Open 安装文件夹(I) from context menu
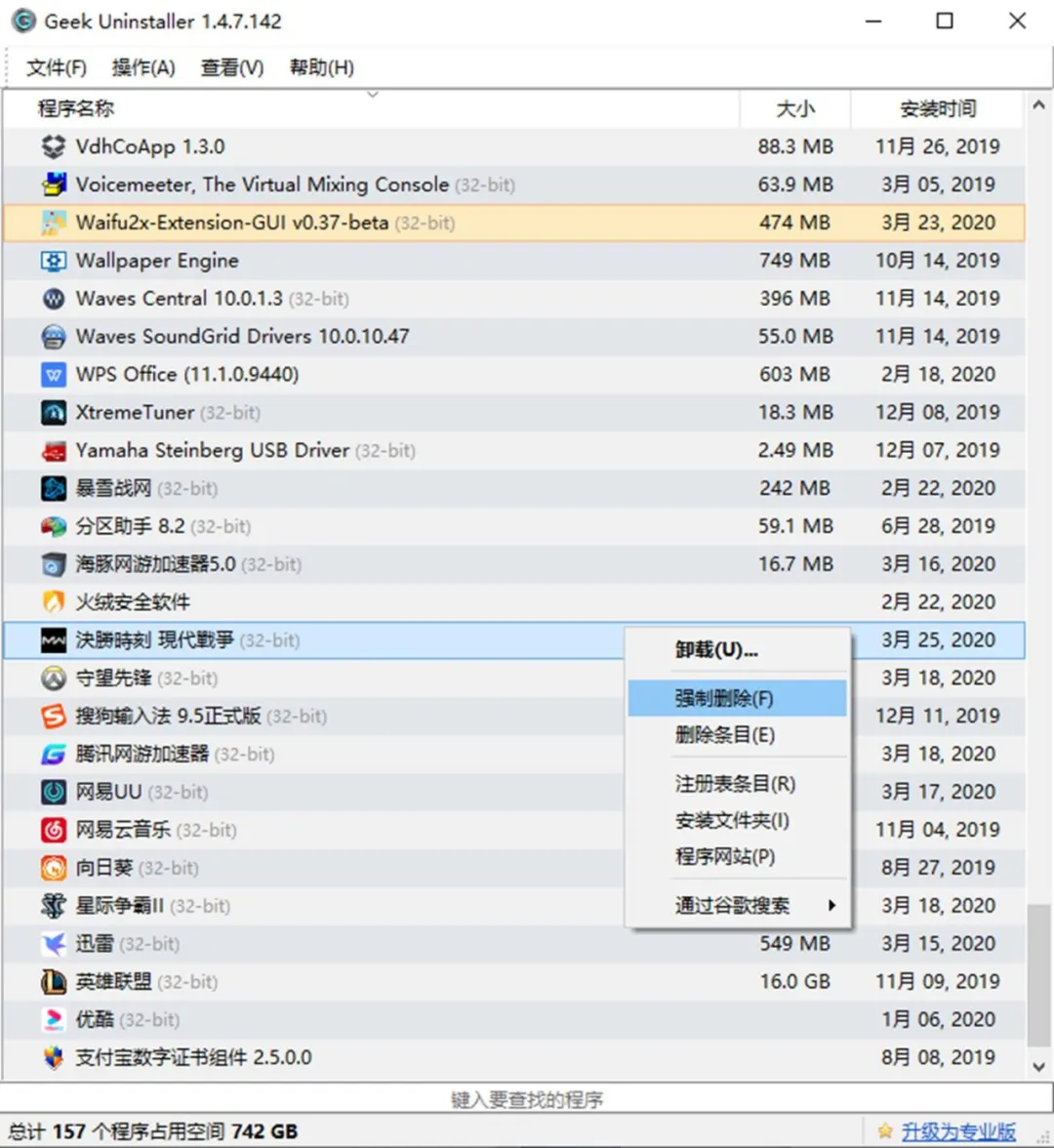The height and width of the screenshot is (1148, 1054). (737, 821)
